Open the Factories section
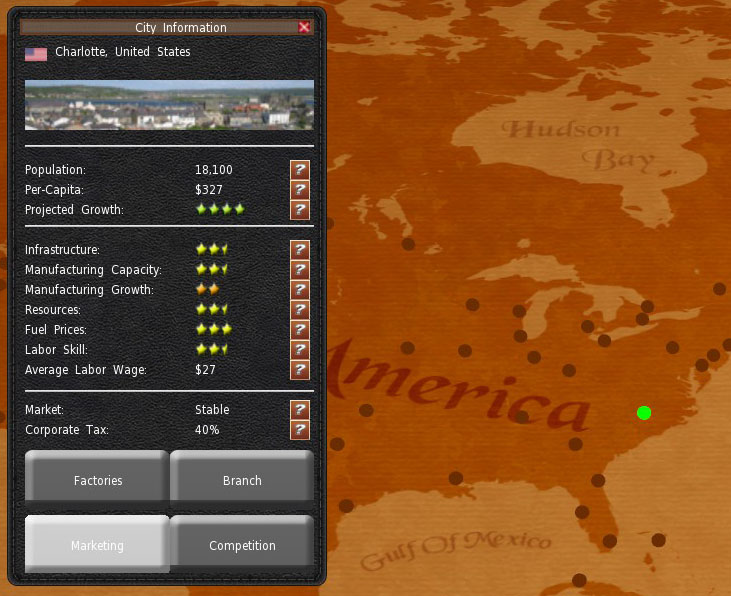 pos(97,480)
